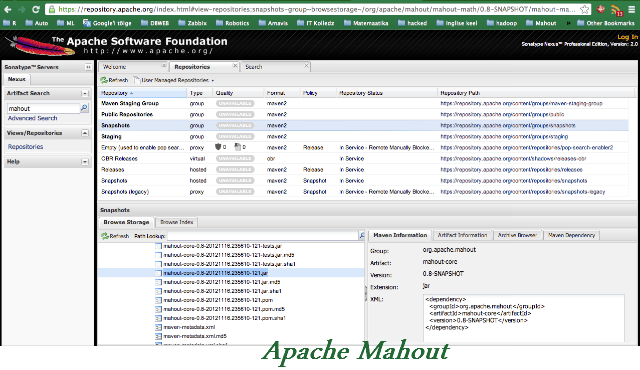Click the Path Lookup input field
640x370 pixels.
(x=263, y=236)
